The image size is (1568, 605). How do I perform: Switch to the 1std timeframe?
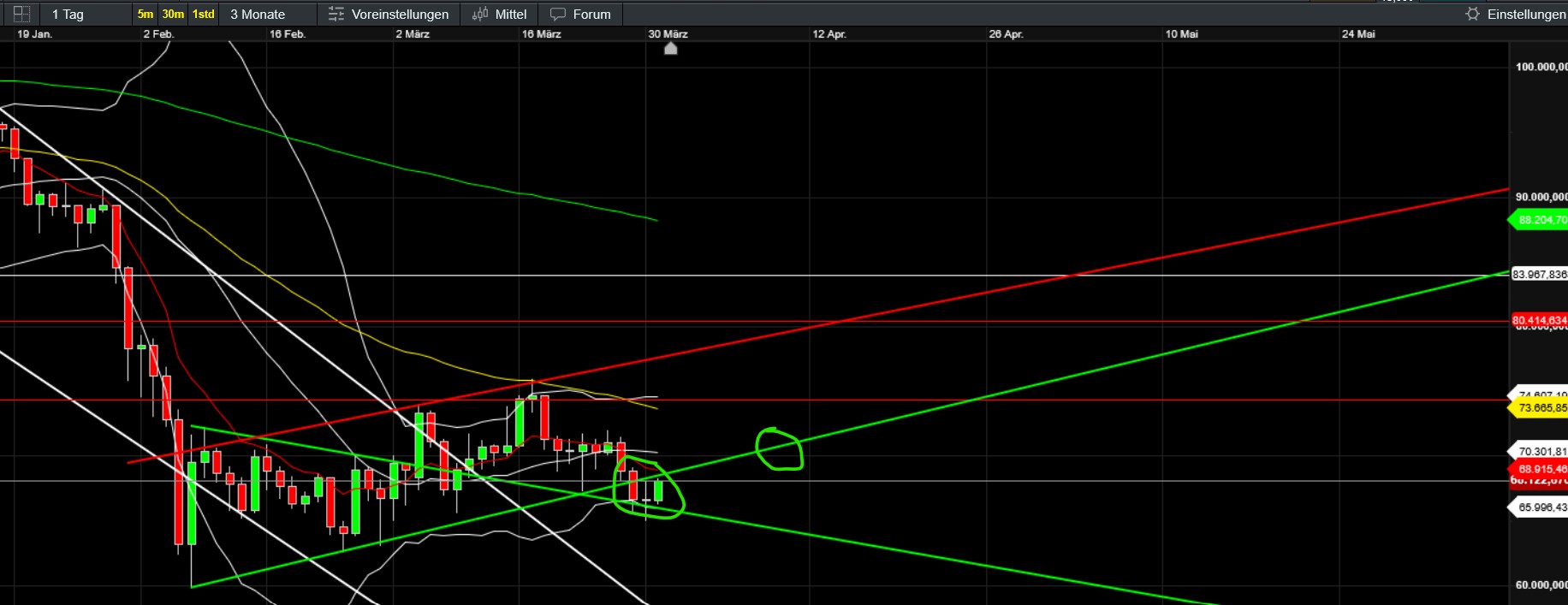point(203,15)
